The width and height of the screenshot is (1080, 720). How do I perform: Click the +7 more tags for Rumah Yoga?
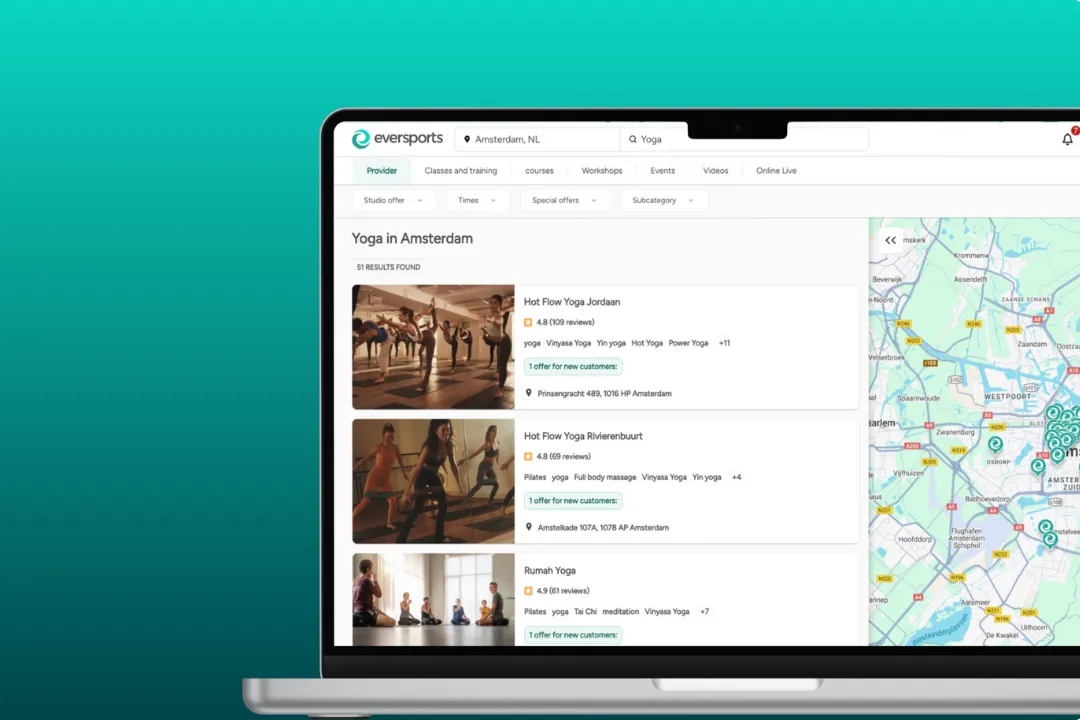coord(705,612)
